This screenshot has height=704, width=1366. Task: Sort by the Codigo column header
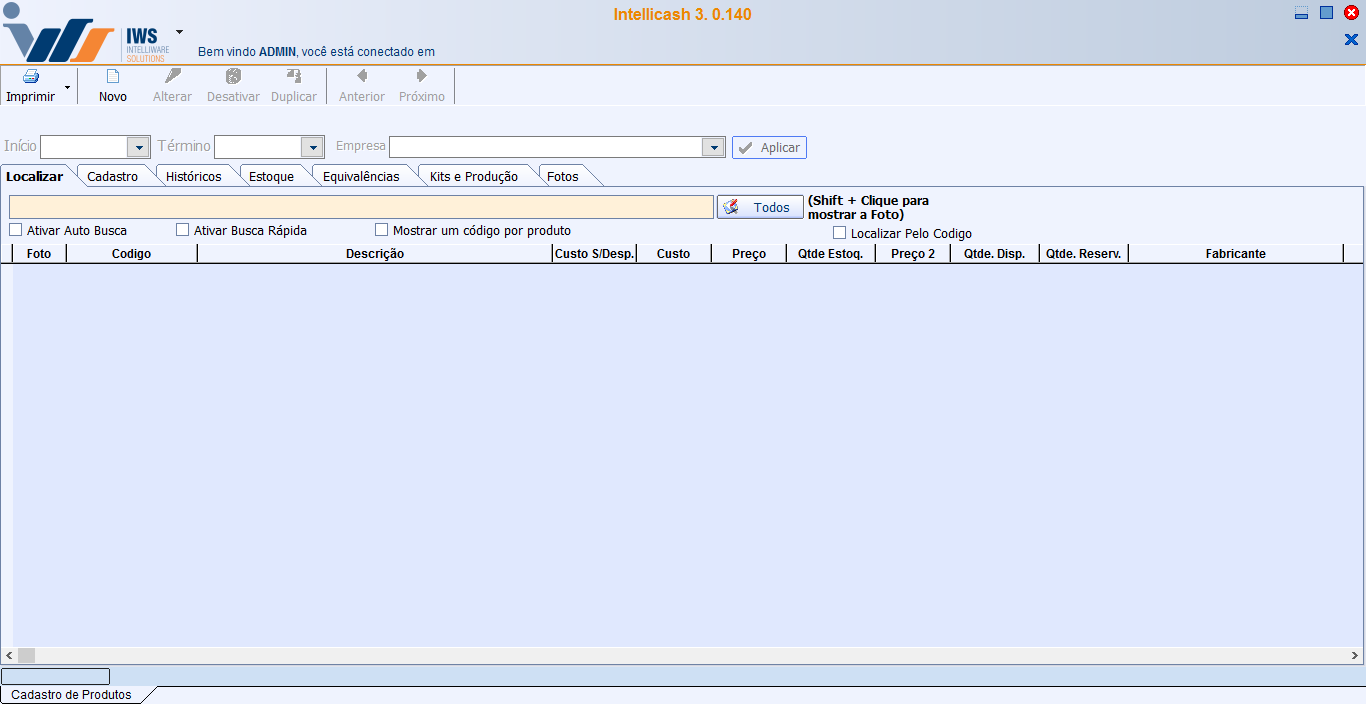point(132,254)
